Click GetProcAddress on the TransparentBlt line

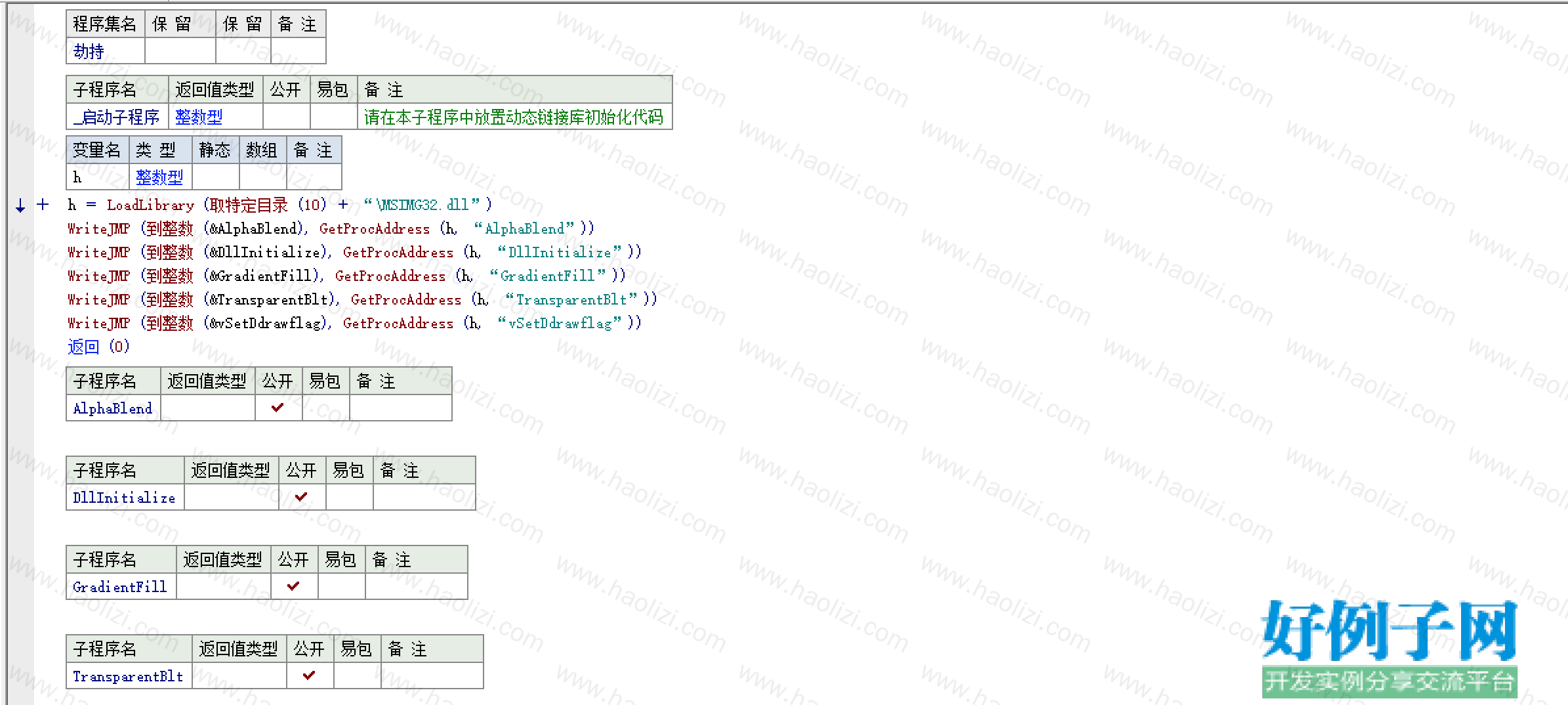click(x=406, y=299)
